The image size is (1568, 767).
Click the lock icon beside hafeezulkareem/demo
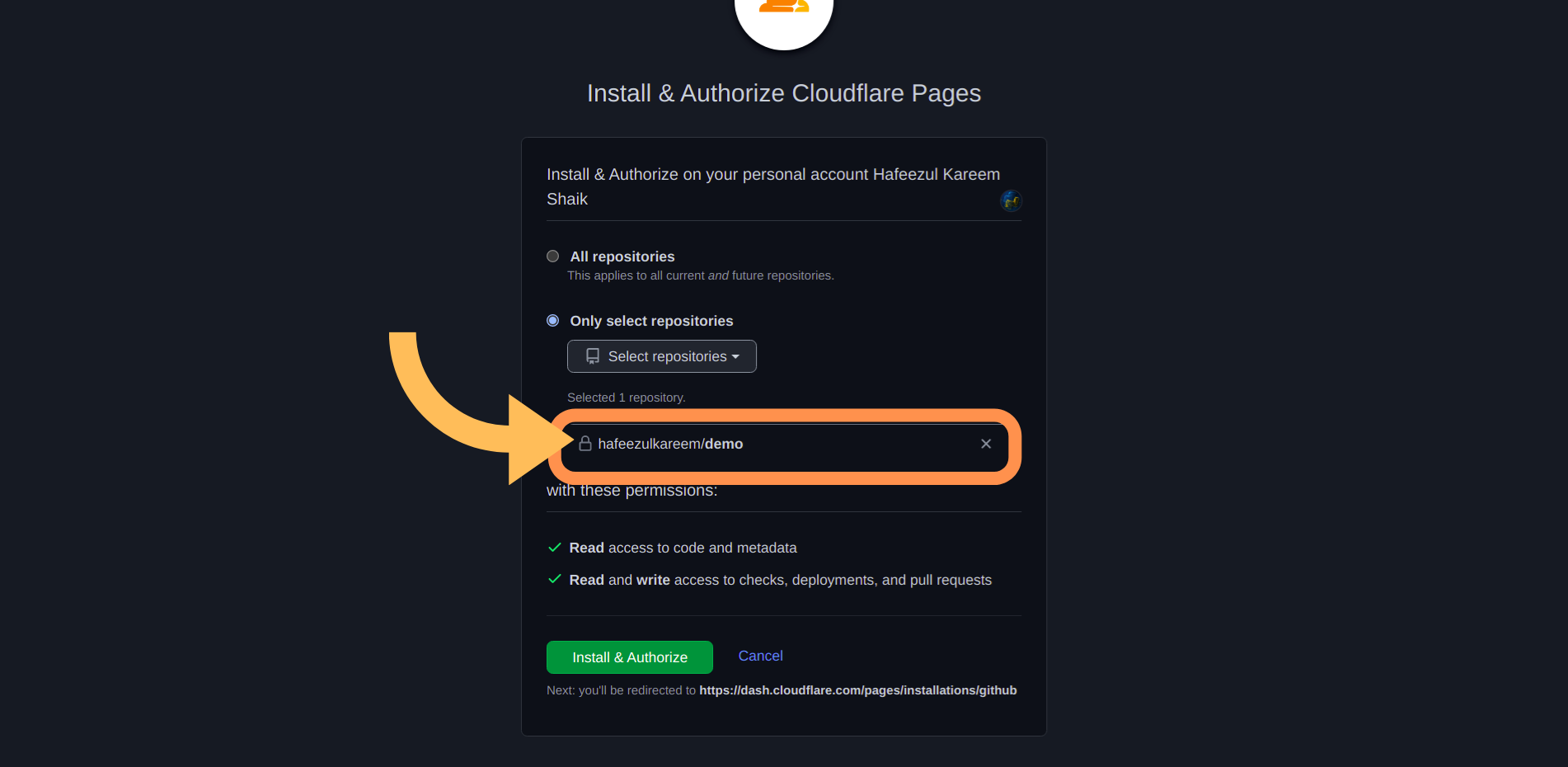click(585, 444)
